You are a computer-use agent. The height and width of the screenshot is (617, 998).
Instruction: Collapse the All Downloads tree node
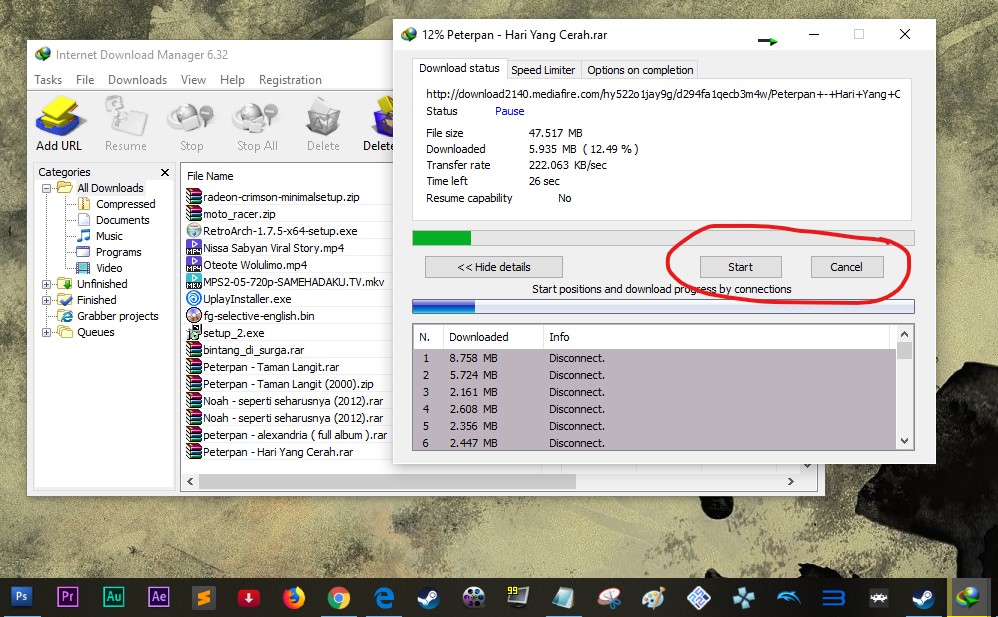(x=46, y=188)
